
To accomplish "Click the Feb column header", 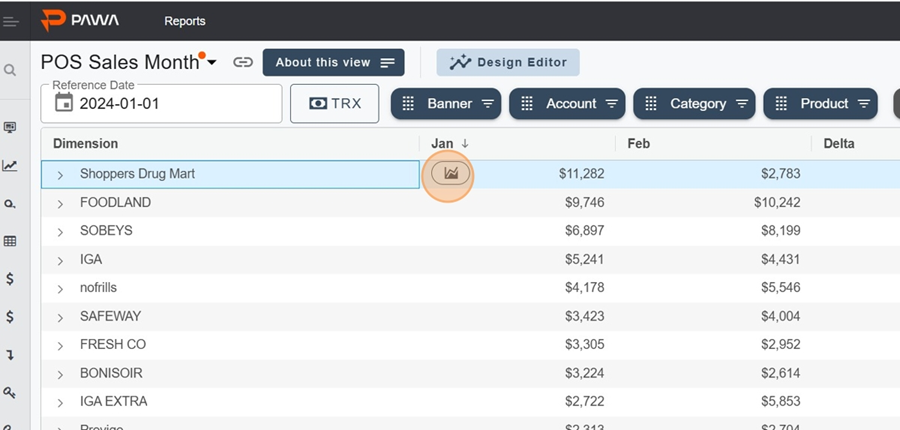I will 638,144.
